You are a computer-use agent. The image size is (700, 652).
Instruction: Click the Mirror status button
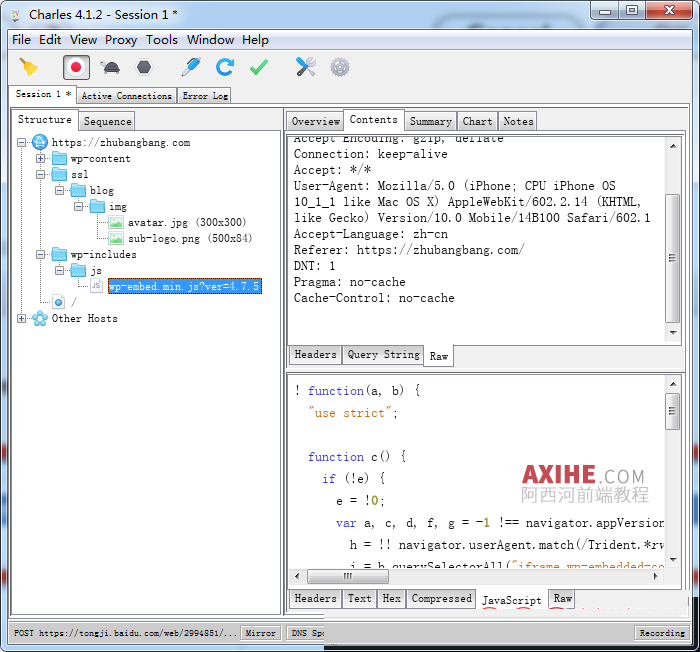260,633
